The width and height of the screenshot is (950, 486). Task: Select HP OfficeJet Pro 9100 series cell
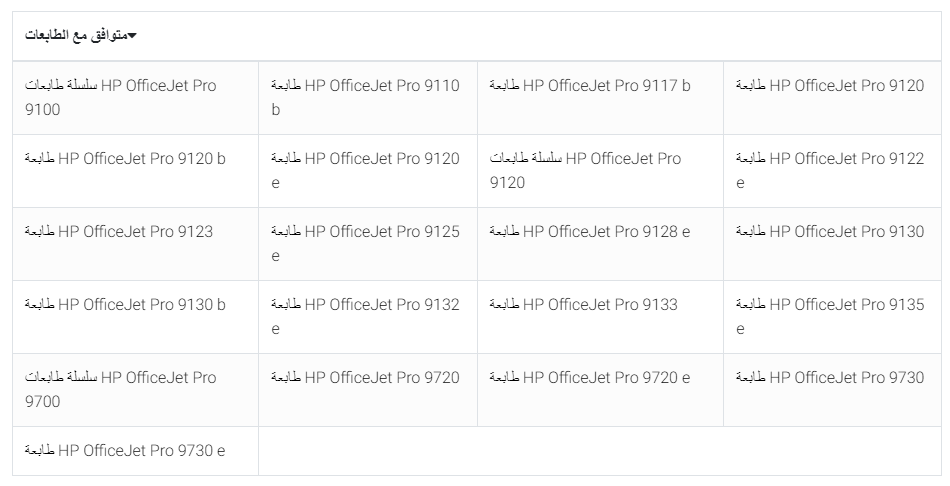120,97
